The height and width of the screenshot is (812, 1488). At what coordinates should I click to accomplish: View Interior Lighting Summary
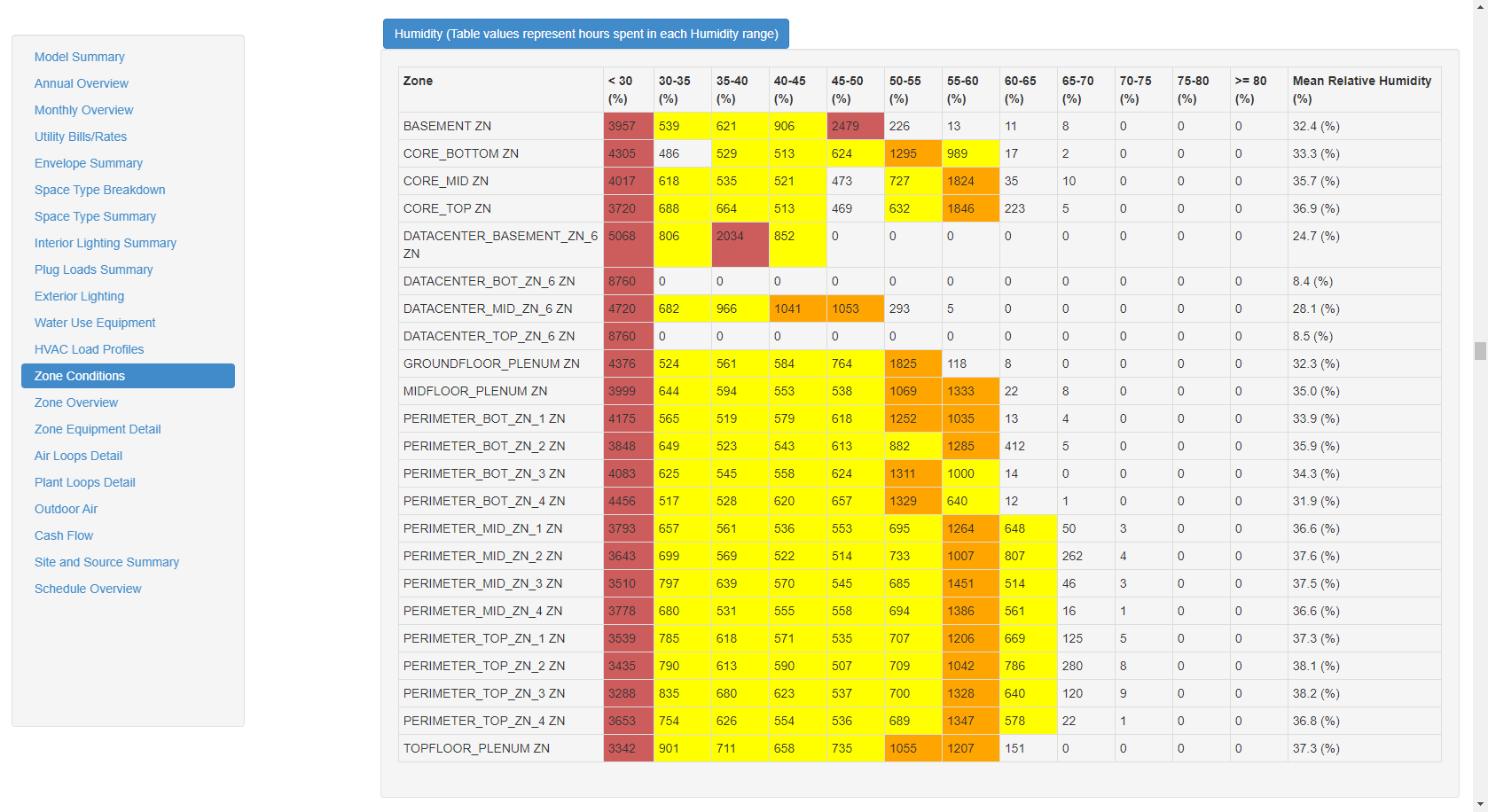coord(105,243)
